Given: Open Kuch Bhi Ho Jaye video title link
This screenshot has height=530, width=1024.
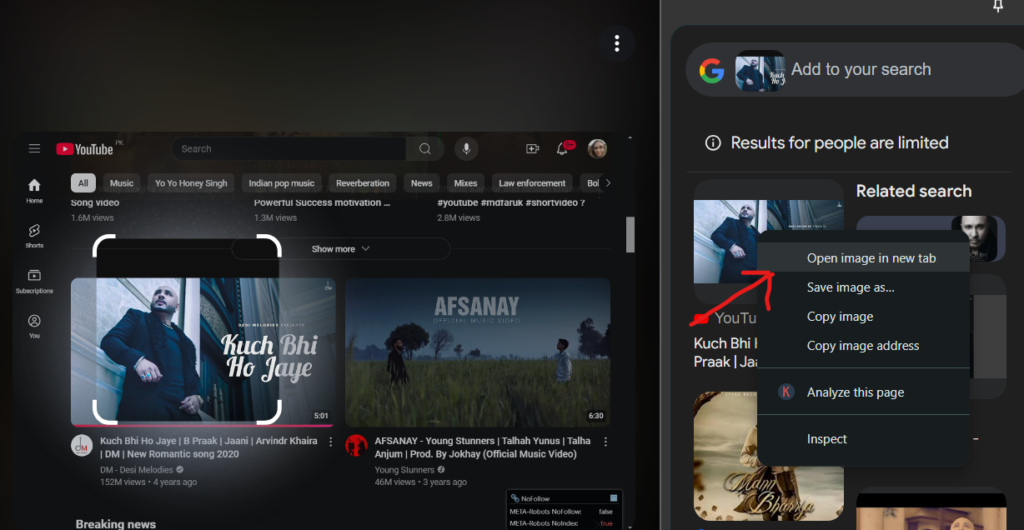Looking at the screenshot, I should pos(209,448).
